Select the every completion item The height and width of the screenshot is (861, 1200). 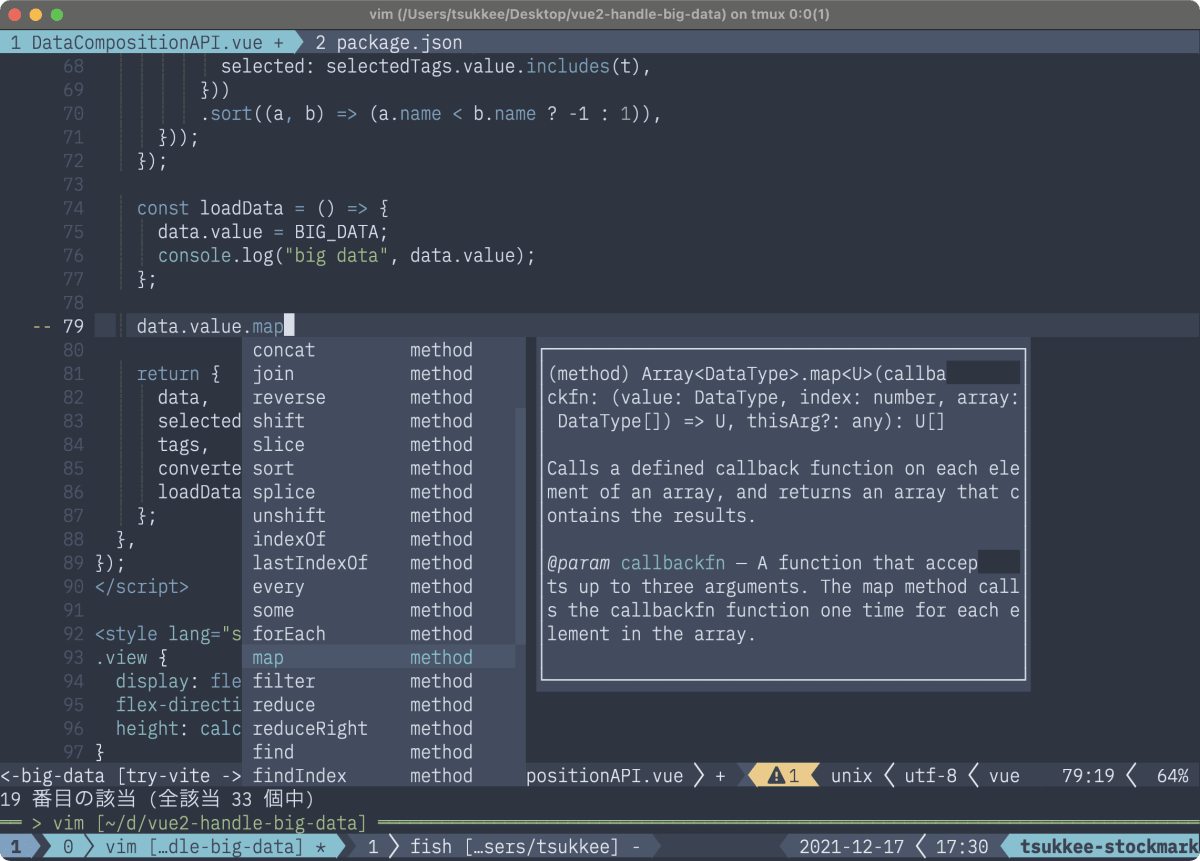pyautogui.click(x=379, y=587)
